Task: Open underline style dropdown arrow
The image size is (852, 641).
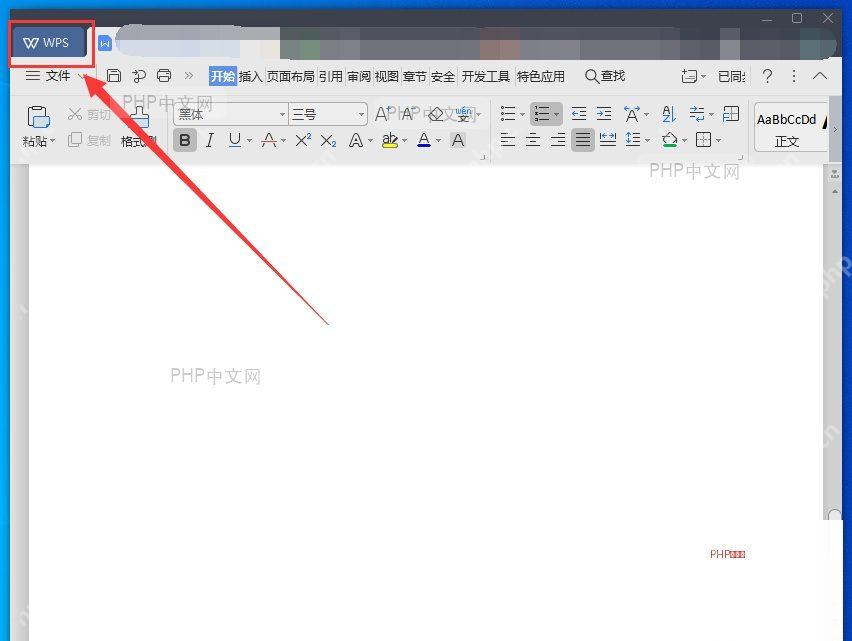Action: pyautogui.click(x=249, y=141)
